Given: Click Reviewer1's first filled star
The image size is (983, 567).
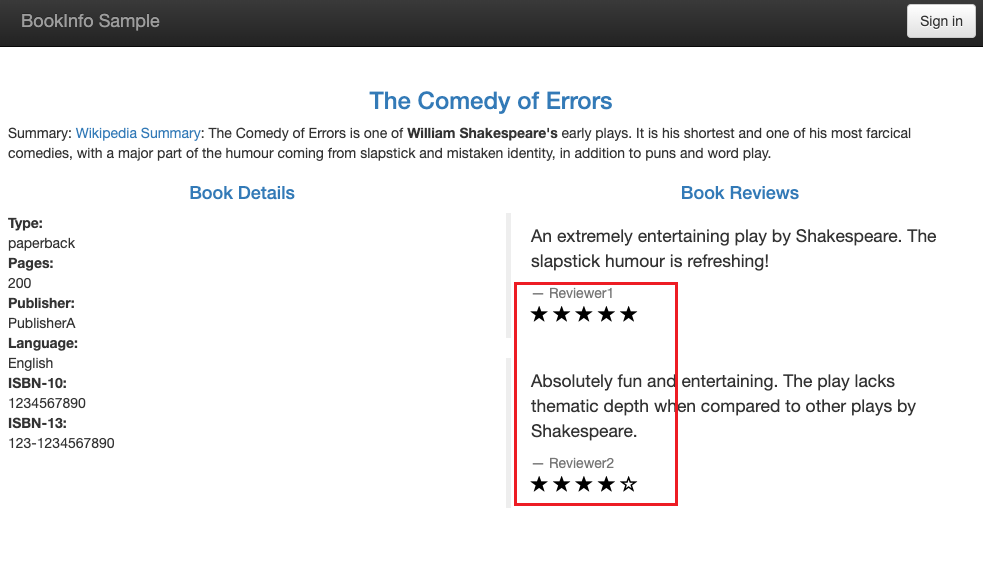Looking at the screenshot, I should pos(539,314).
